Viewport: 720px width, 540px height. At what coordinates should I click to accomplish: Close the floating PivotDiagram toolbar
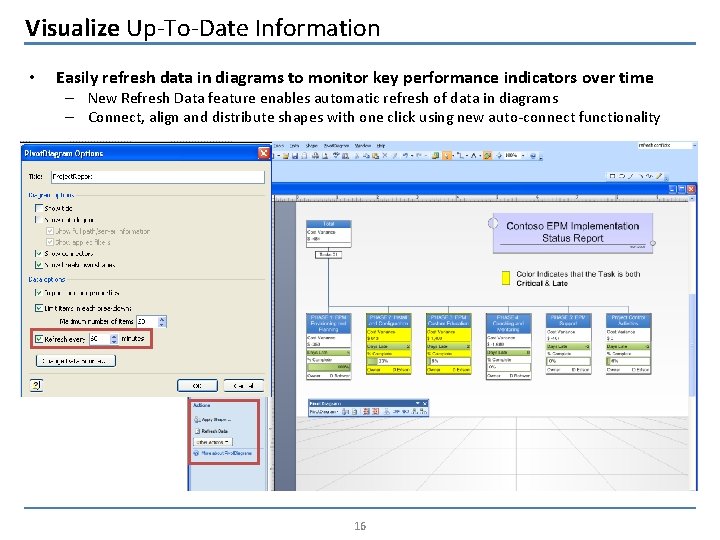coord(425,404)
